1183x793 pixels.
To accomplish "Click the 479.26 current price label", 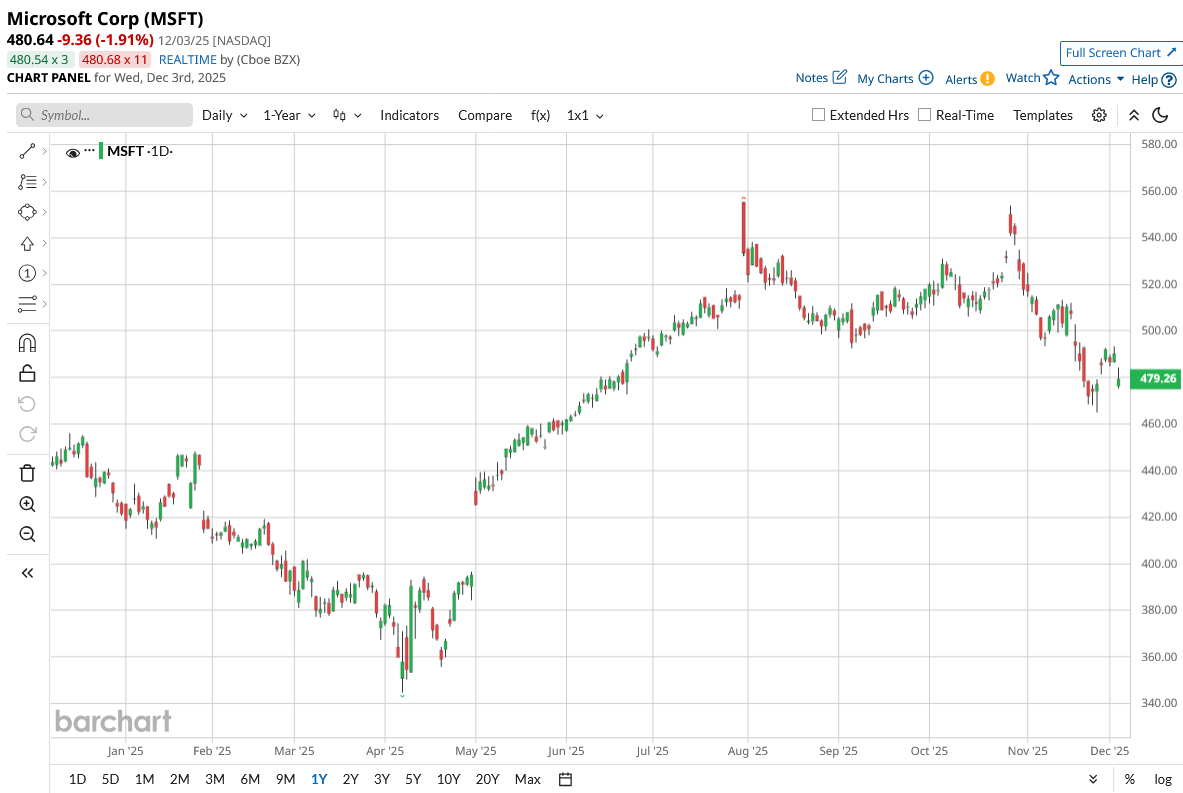I will pos(1156,378).
